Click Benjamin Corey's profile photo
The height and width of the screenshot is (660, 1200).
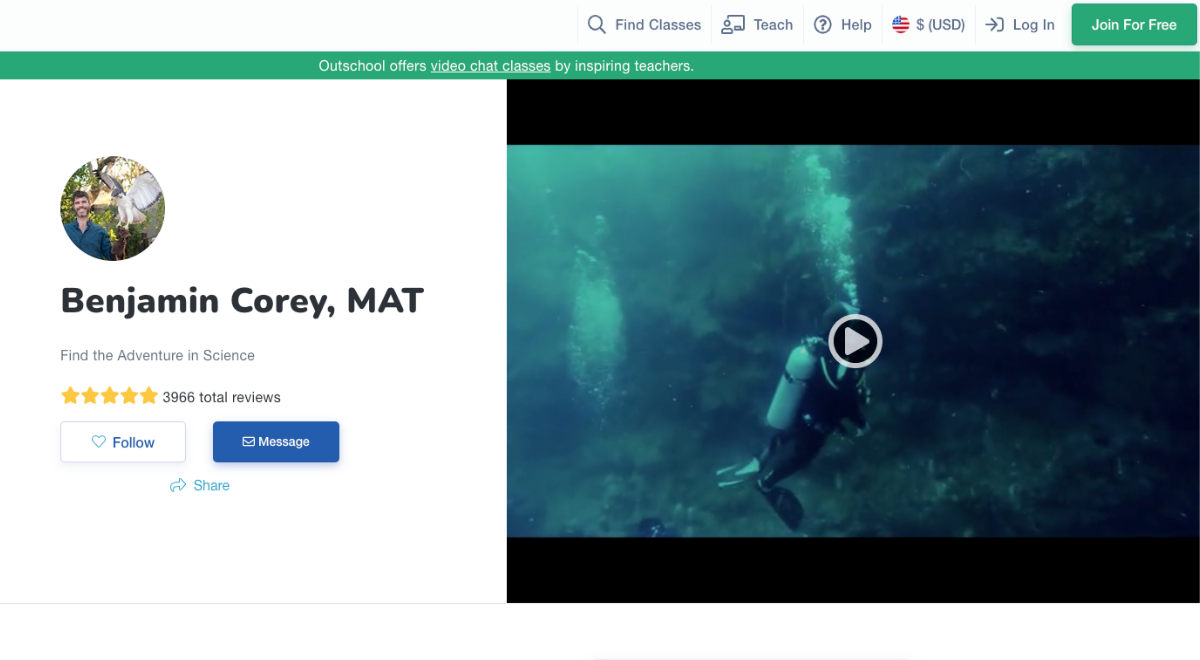pos(113,208)
